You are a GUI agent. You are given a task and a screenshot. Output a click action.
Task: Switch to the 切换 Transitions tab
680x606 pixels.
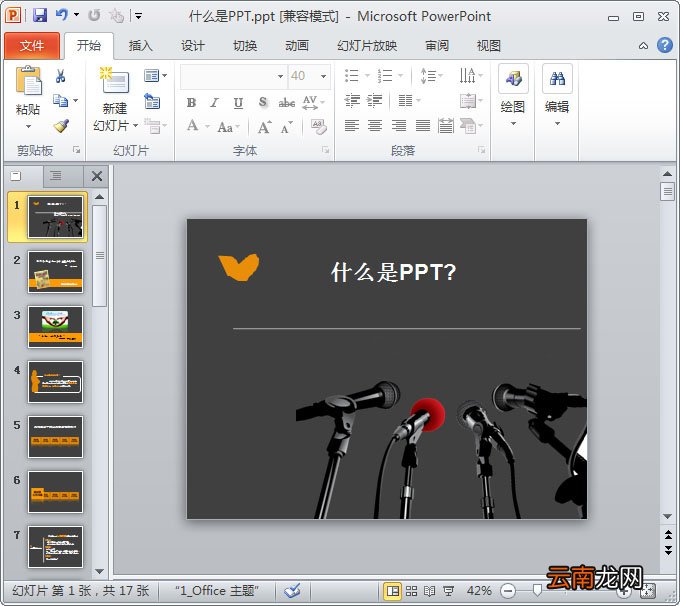(x=245, y=46)
